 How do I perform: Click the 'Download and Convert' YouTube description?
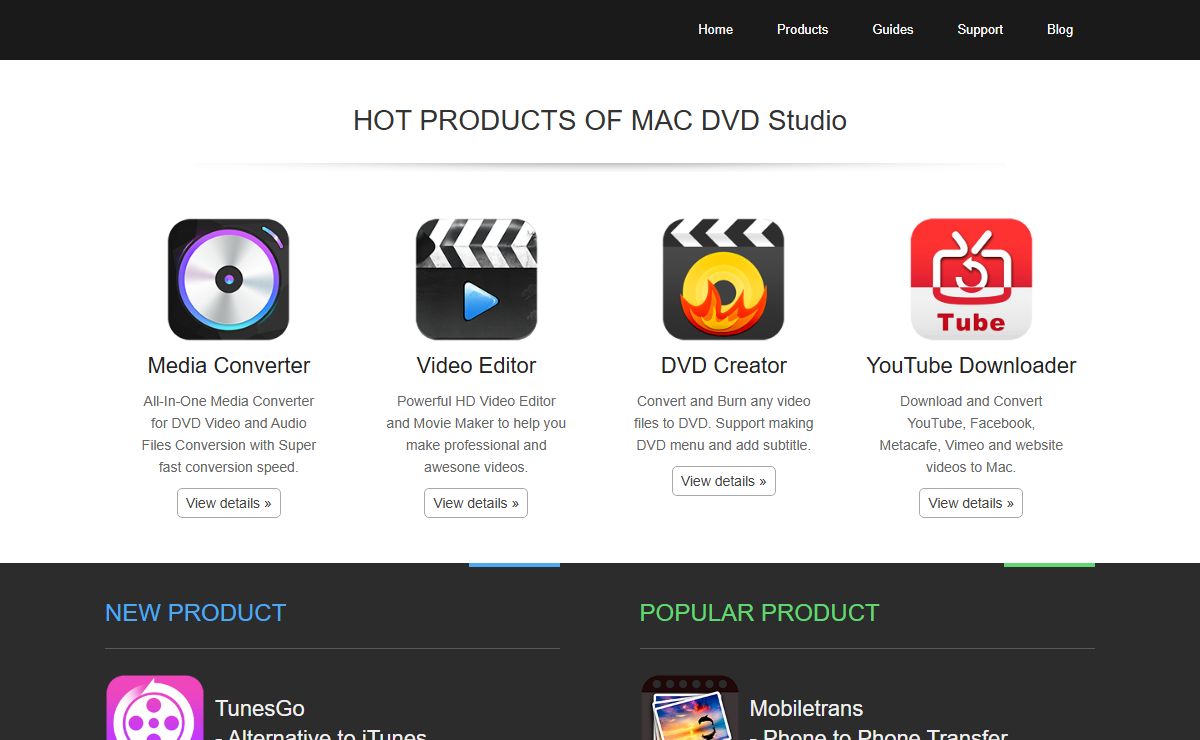tap(971, 434)
